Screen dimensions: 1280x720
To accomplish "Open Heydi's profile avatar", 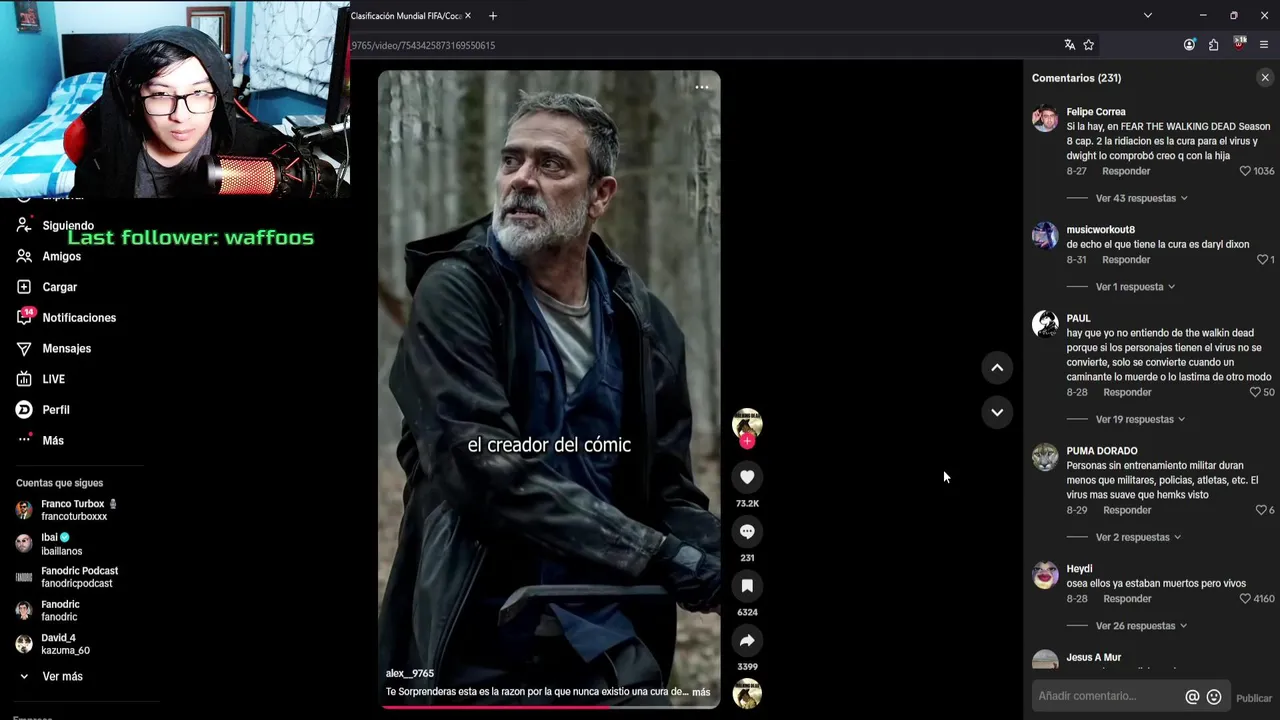I will (x=1045, y=575).
